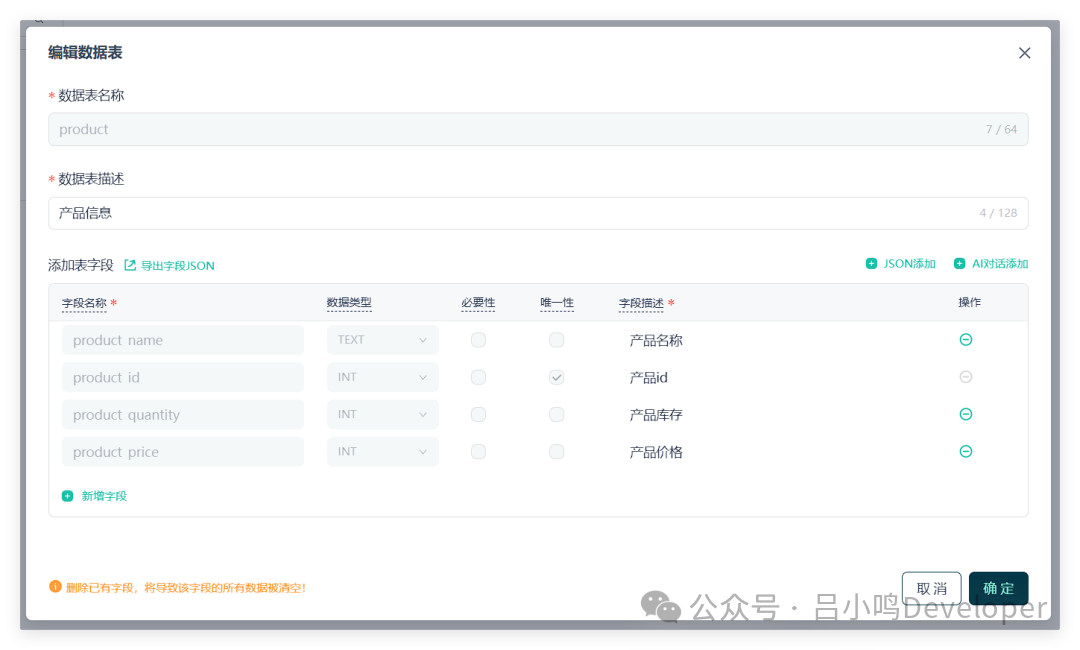Screen dimensions: 1080x650
Task: Click the 产品库存 field description
Action: [656, 415]
